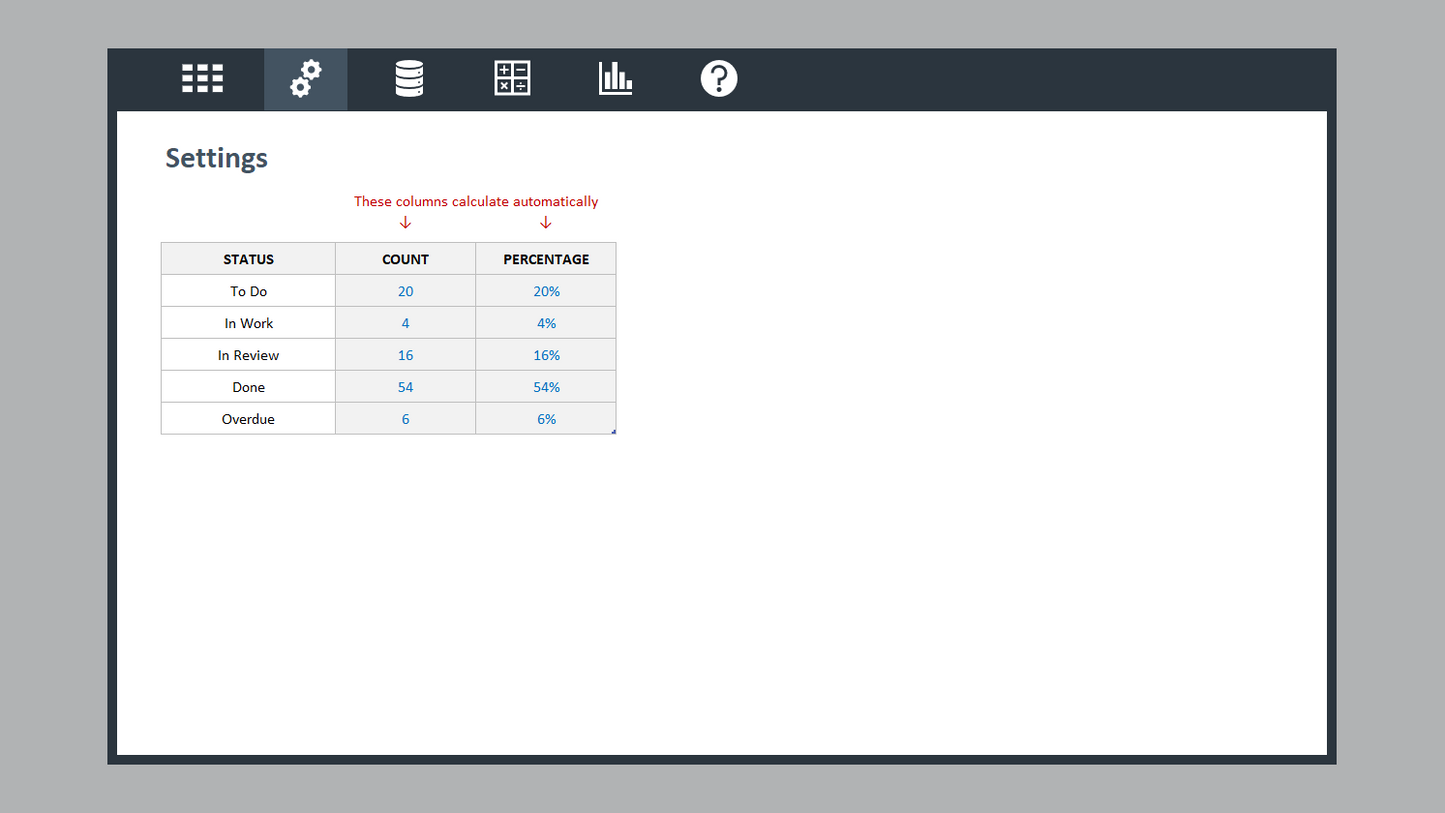Select the In Review percentage 16%
The image size is (1445, 813).
(x=546, y=355)
